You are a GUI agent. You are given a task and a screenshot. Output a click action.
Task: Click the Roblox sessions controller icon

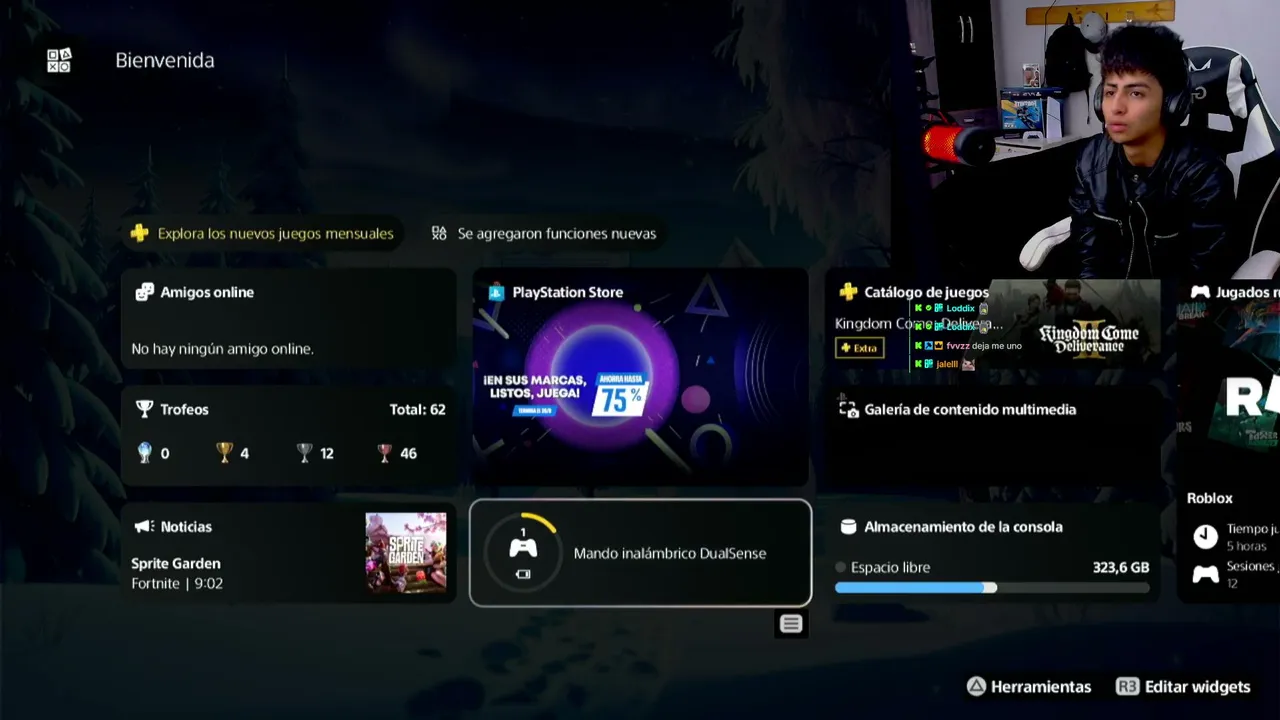point(1206,575)
